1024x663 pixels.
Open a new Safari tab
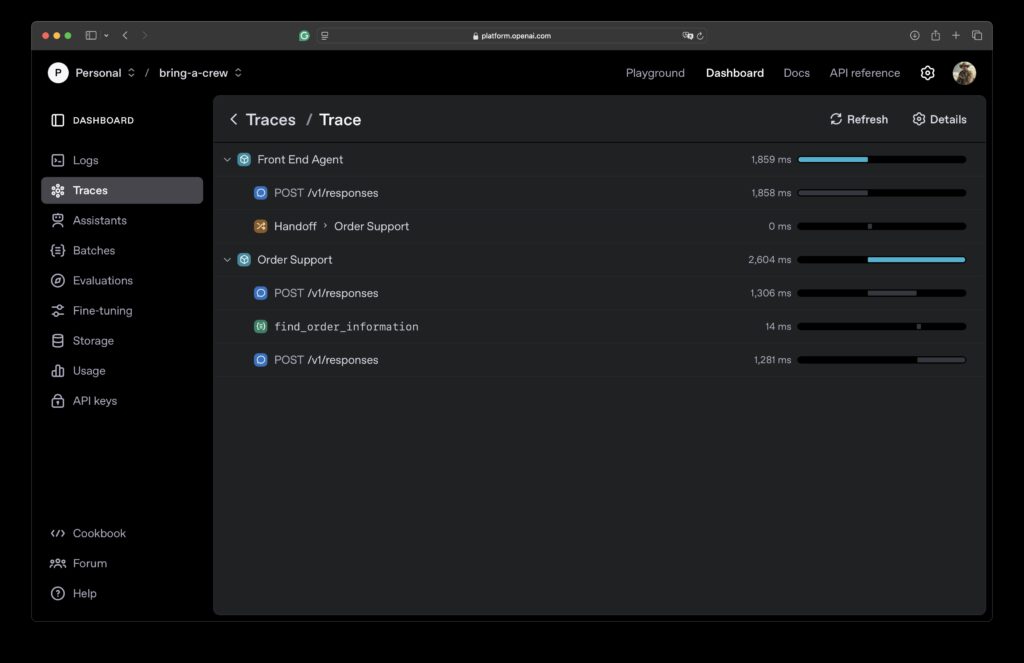955,35
